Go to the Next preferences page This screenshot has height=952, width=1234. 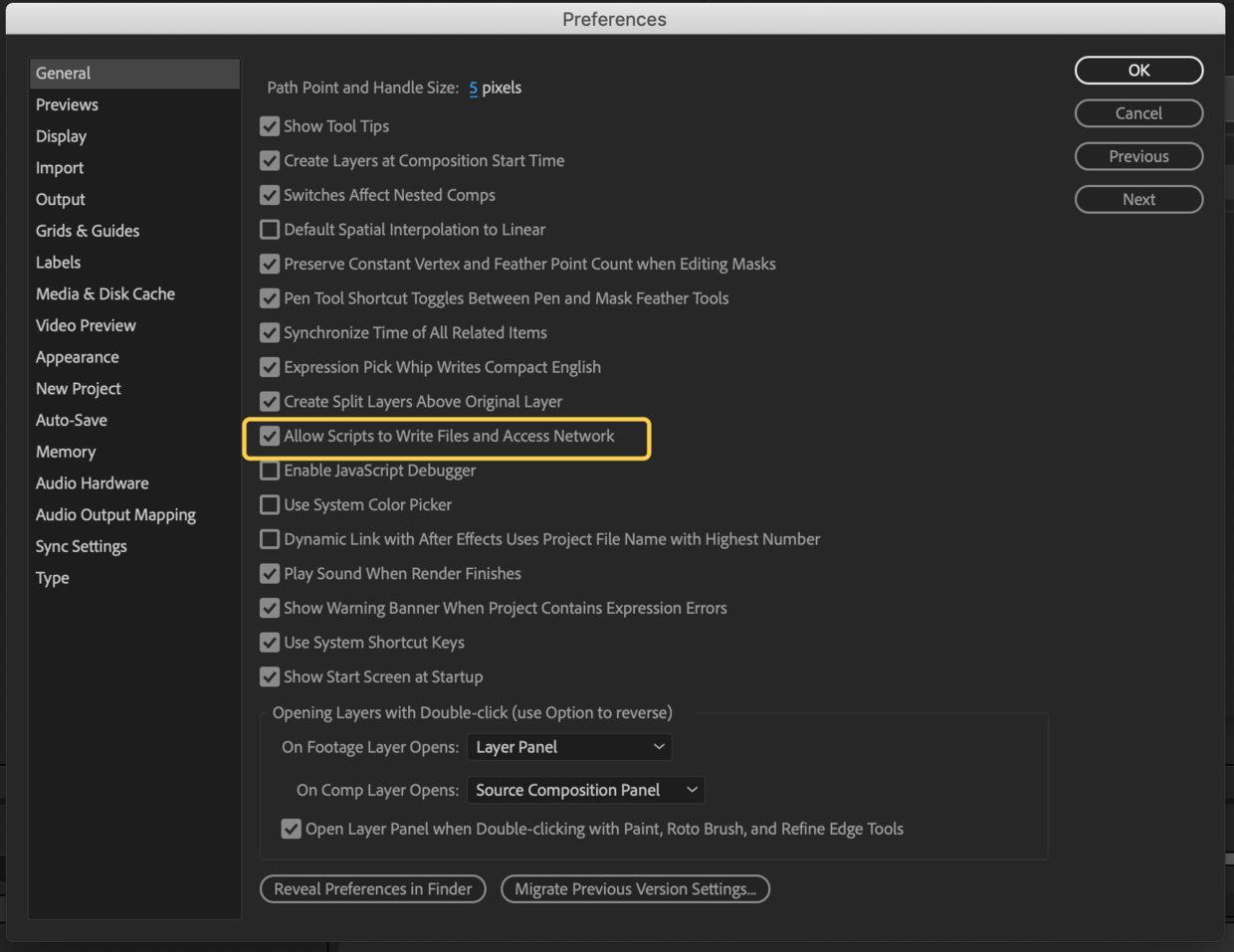point(1138,199)
